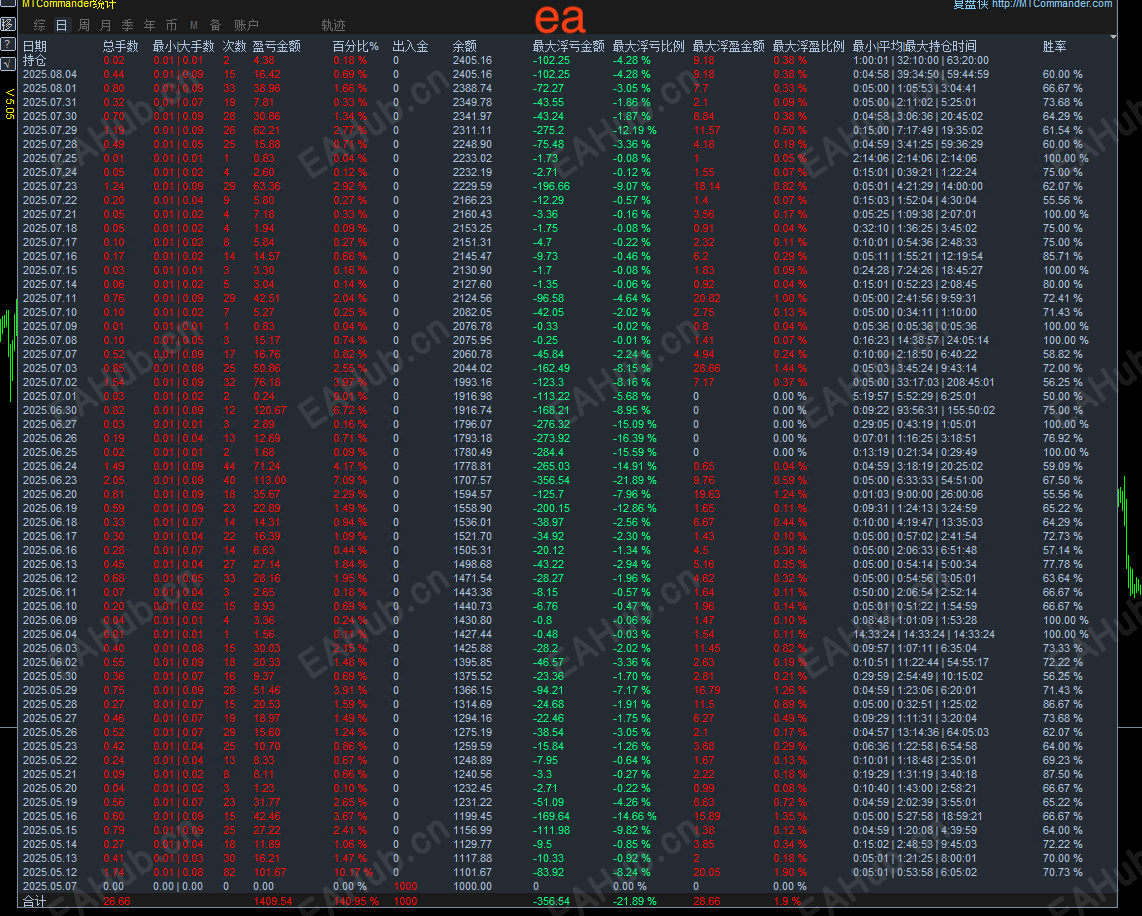
Task: Select the 2025.08.04 date row
Action: coord(50,74)
